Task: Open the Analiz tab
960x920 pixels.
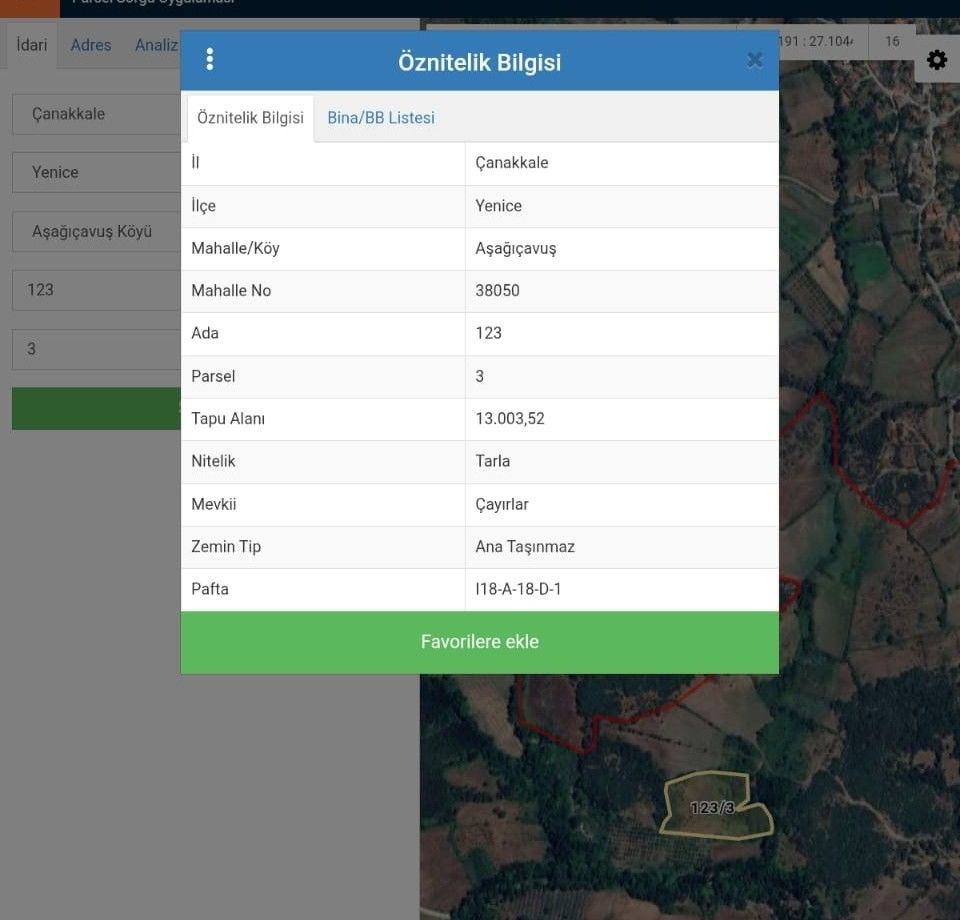Action: 157,45
